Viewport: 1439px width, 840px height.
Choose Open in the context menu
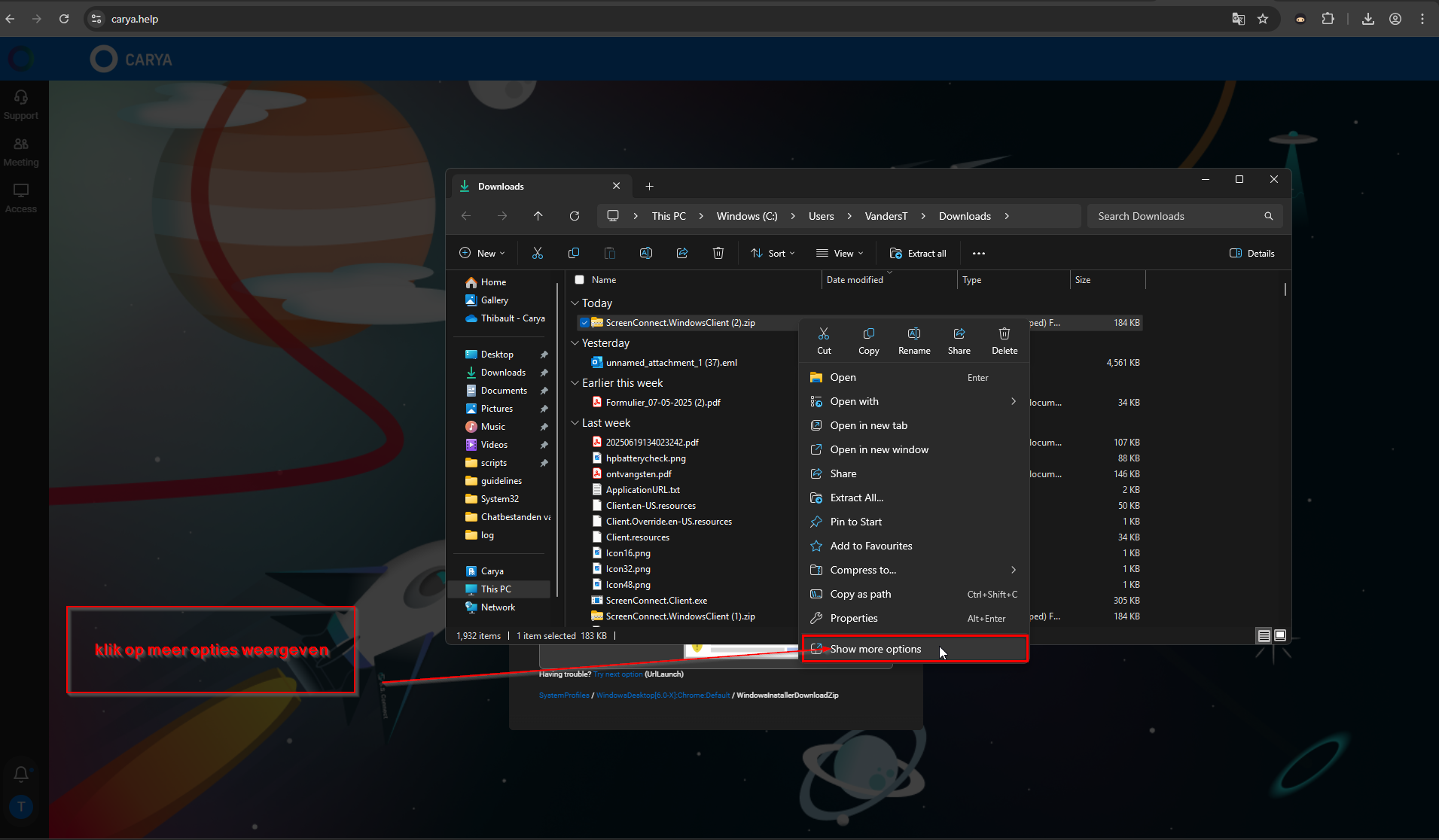point(913,377)
